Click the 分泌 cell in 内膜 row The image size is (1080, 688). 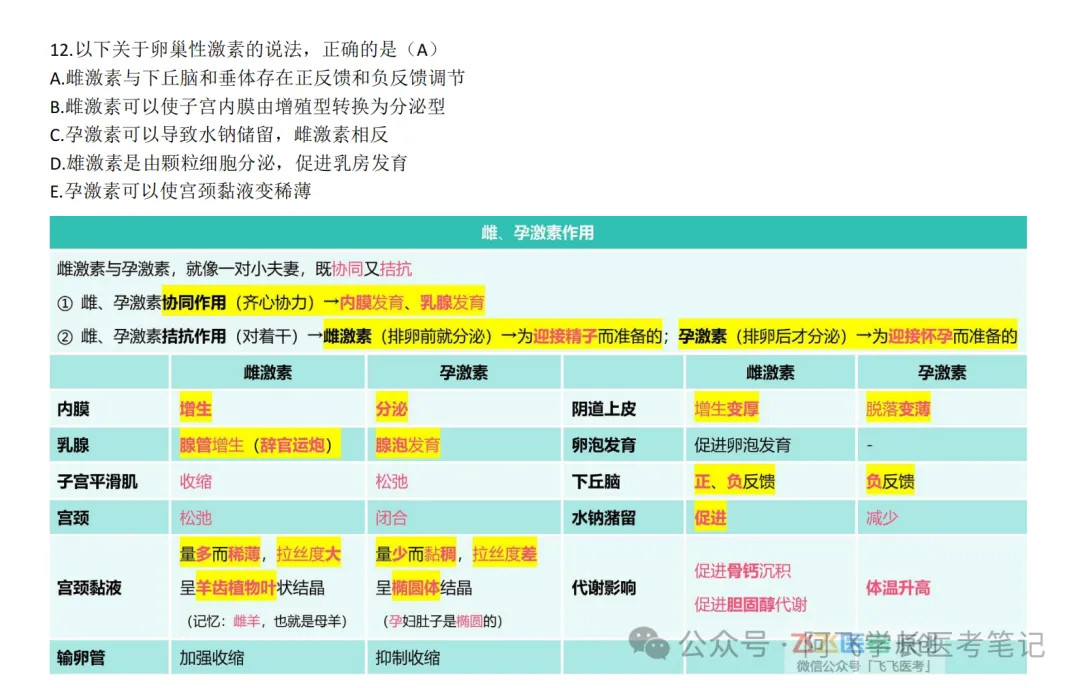[x=391, y=409]
